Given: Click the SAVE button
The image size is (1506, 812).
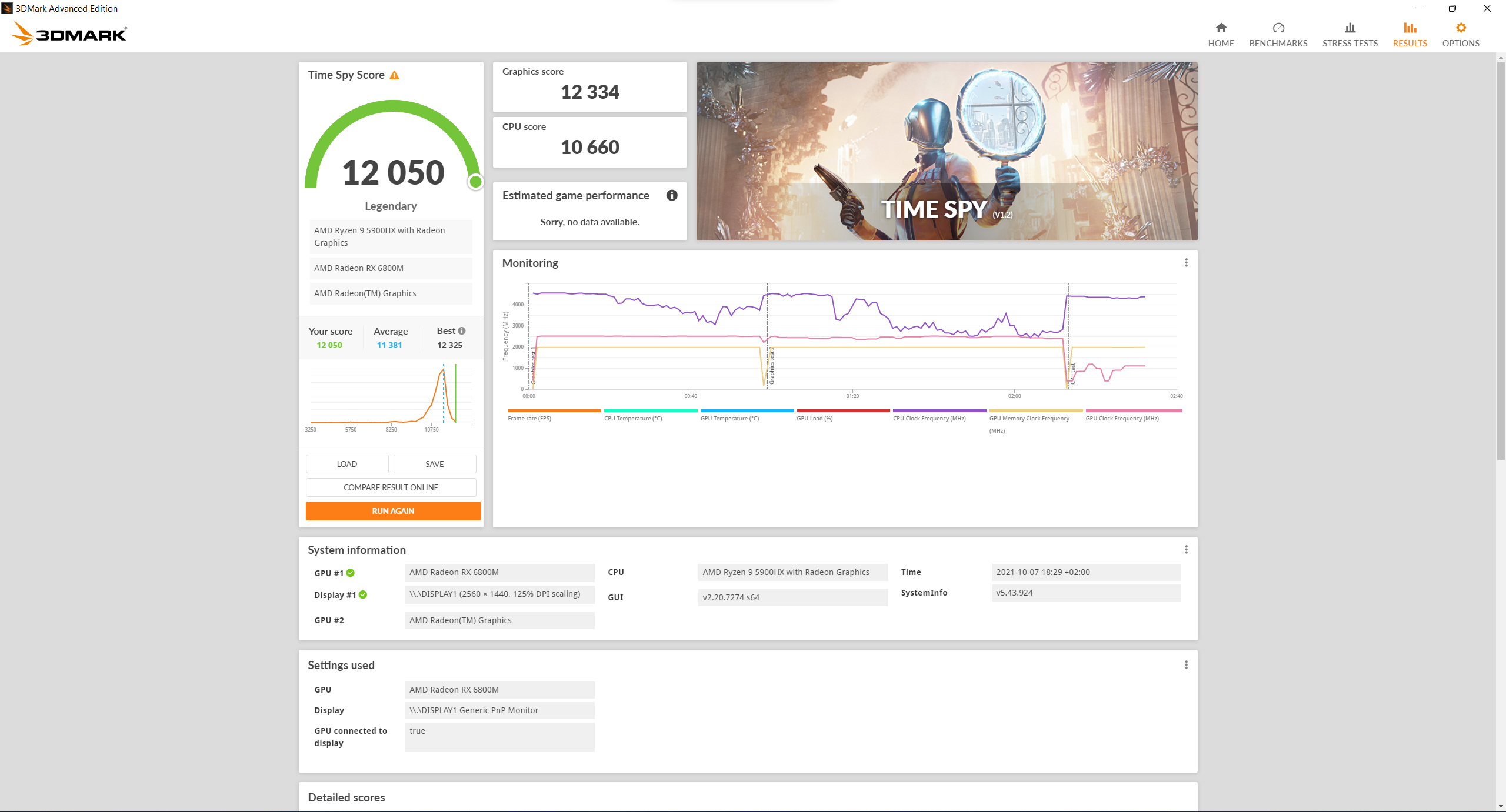Looking at the screenshot, I should pos(435,464).
